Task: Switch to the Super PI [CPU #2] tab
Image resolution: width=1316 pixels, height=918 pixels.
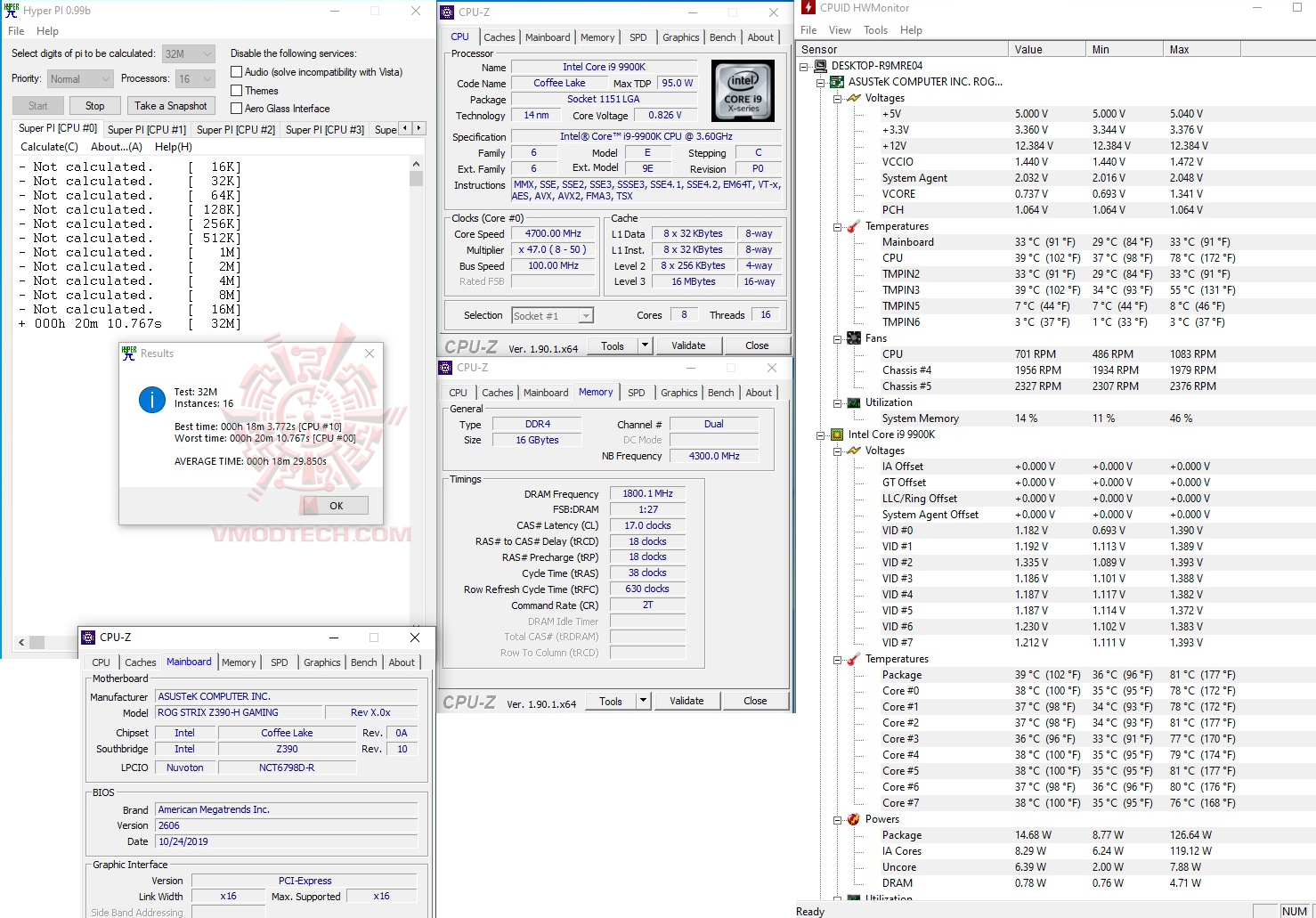Action: [235, 130]
